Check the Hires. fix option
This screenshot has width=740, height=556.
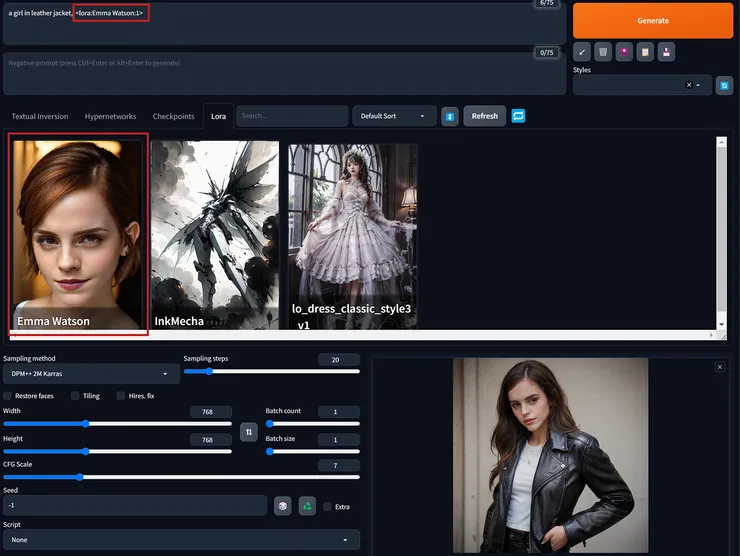122,396
